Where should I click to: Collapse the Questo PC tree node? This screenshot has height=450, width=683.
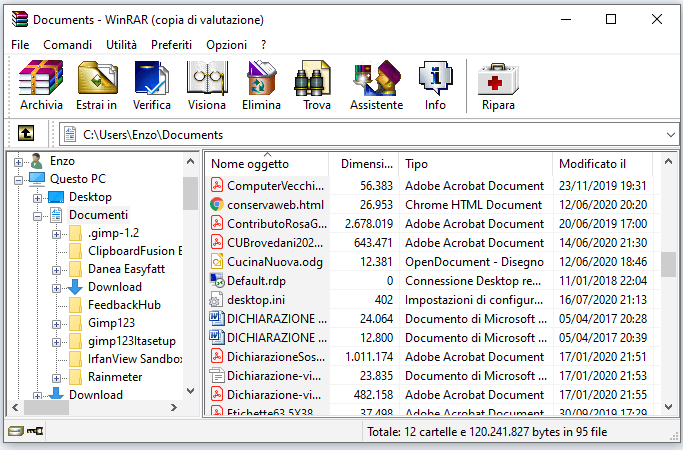[18, 180]
